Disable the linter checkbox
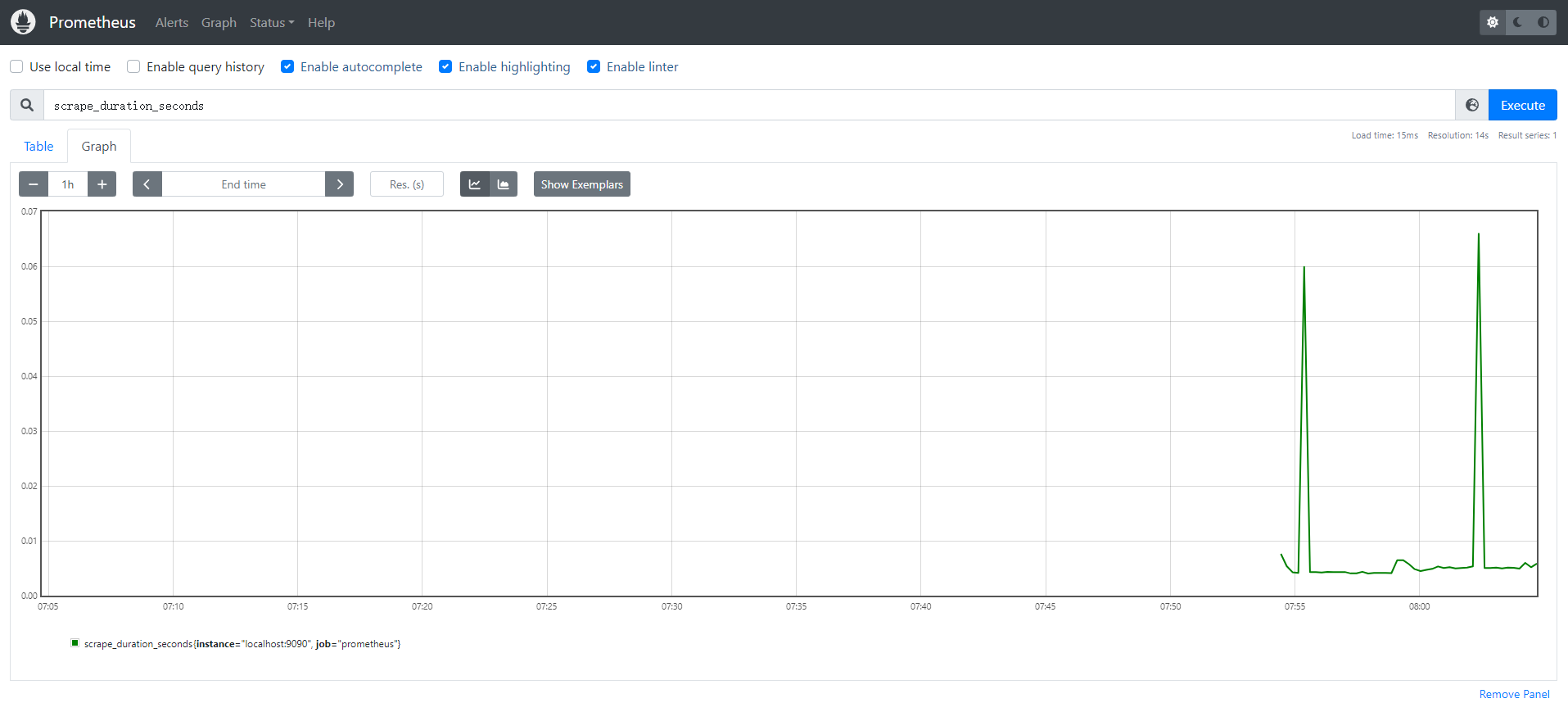The width and height of the screenshot is (1568, 712). (594, 66)
